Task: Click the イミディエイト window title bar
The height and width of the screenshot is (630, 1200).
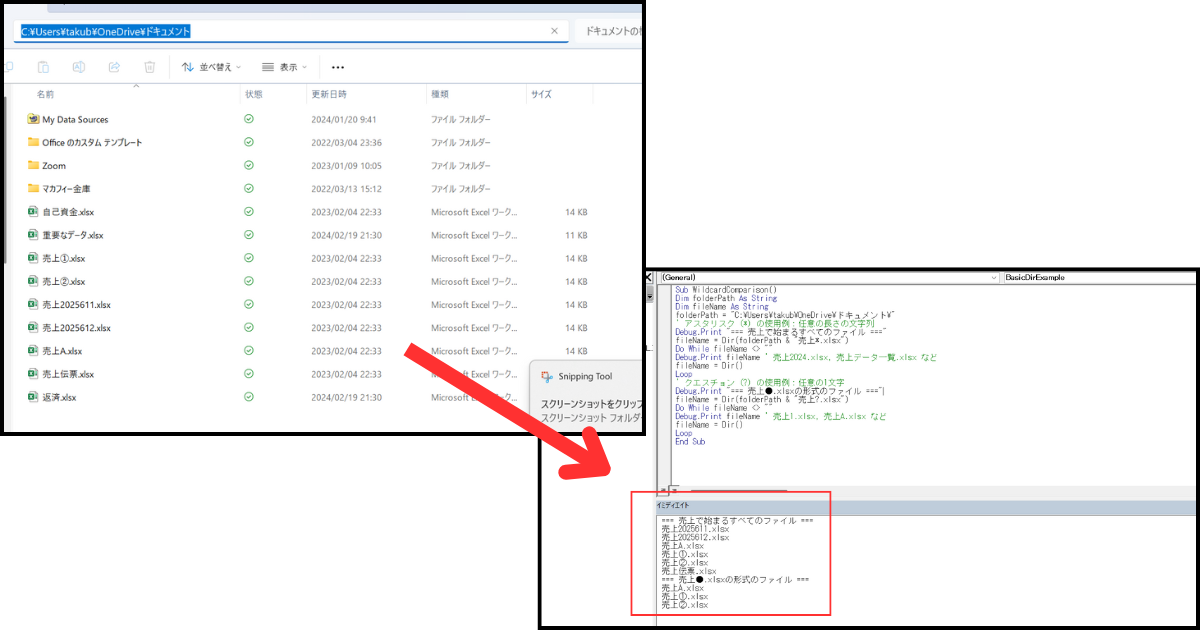Action: click(x=927, y=507)
